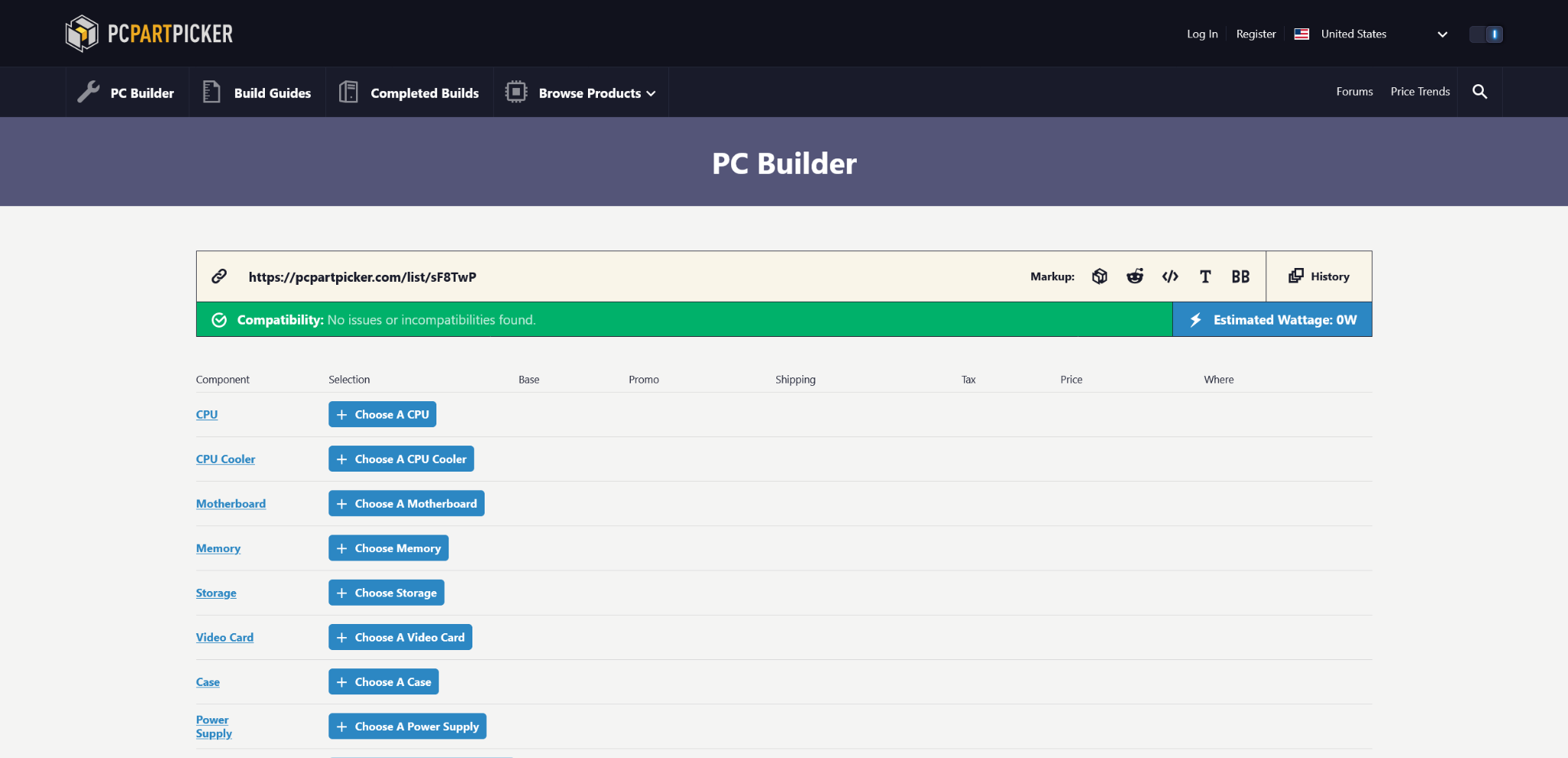Select BBCode BB markup icon
This screenshot has height=758, width=1568.
point(1240,276)
